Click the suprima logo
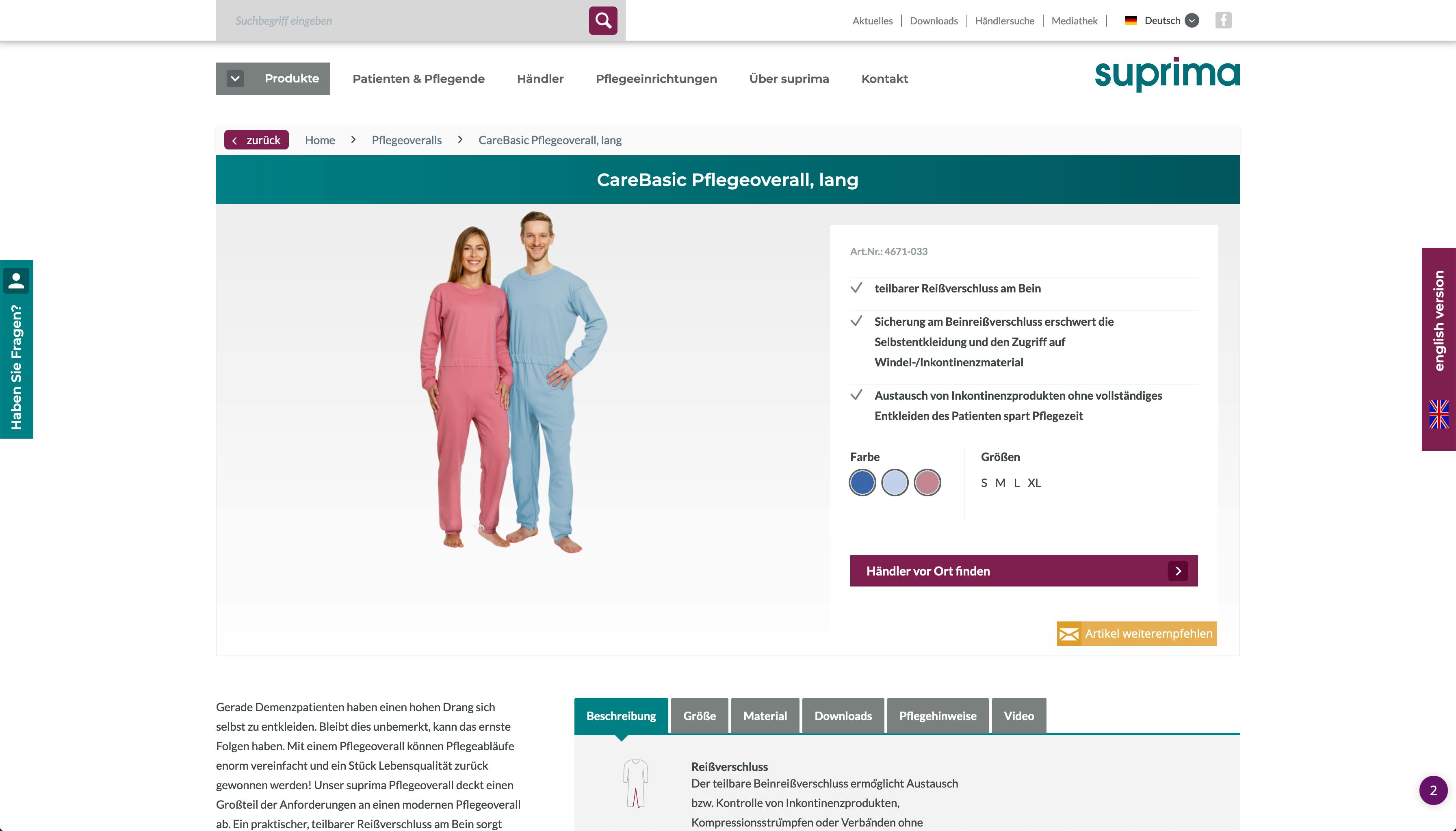The width and height of the screenshot is (1456, 831). click(1167, 74)
